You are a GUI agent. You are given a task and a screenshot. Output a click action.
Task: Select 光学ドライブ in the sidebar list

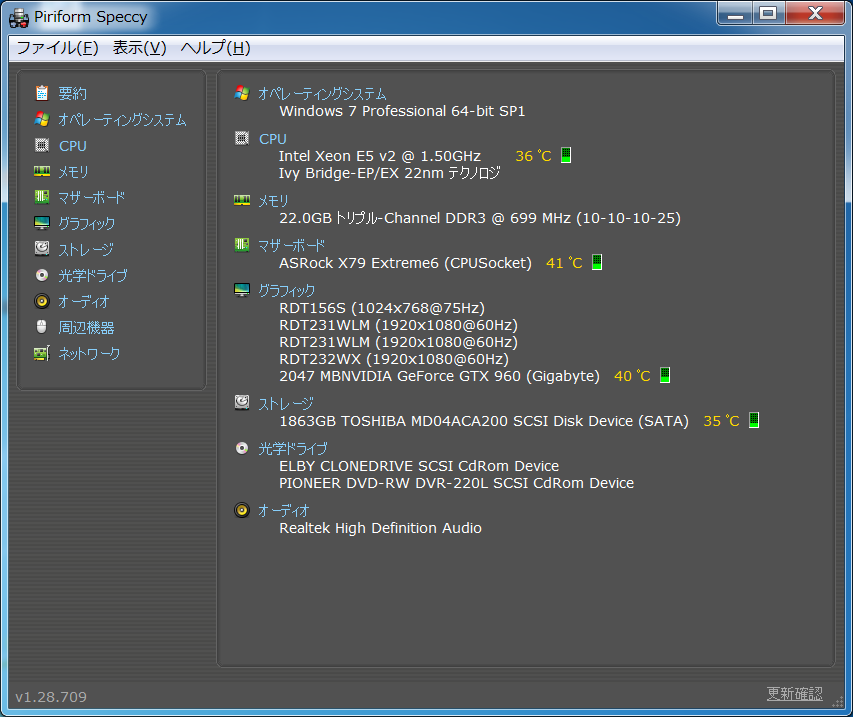coord(93,276)
